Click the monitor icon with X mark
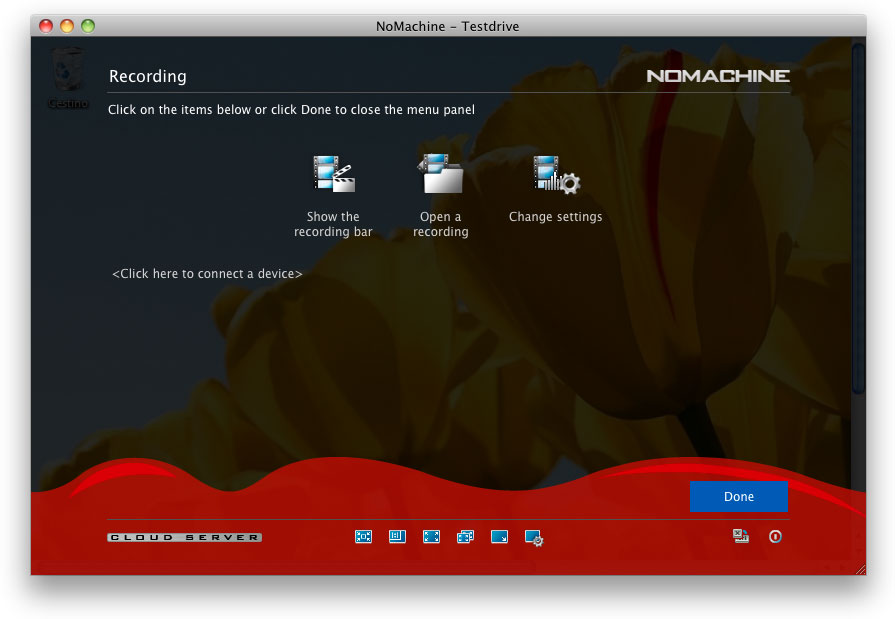 click(x=741, y=537)
